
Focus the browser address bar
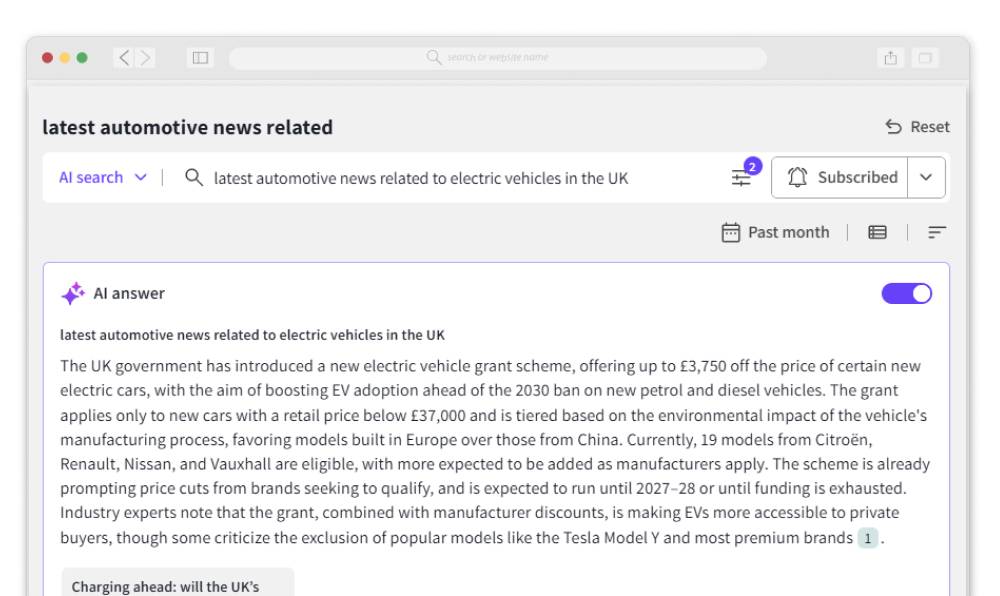(x=497, y=58)
